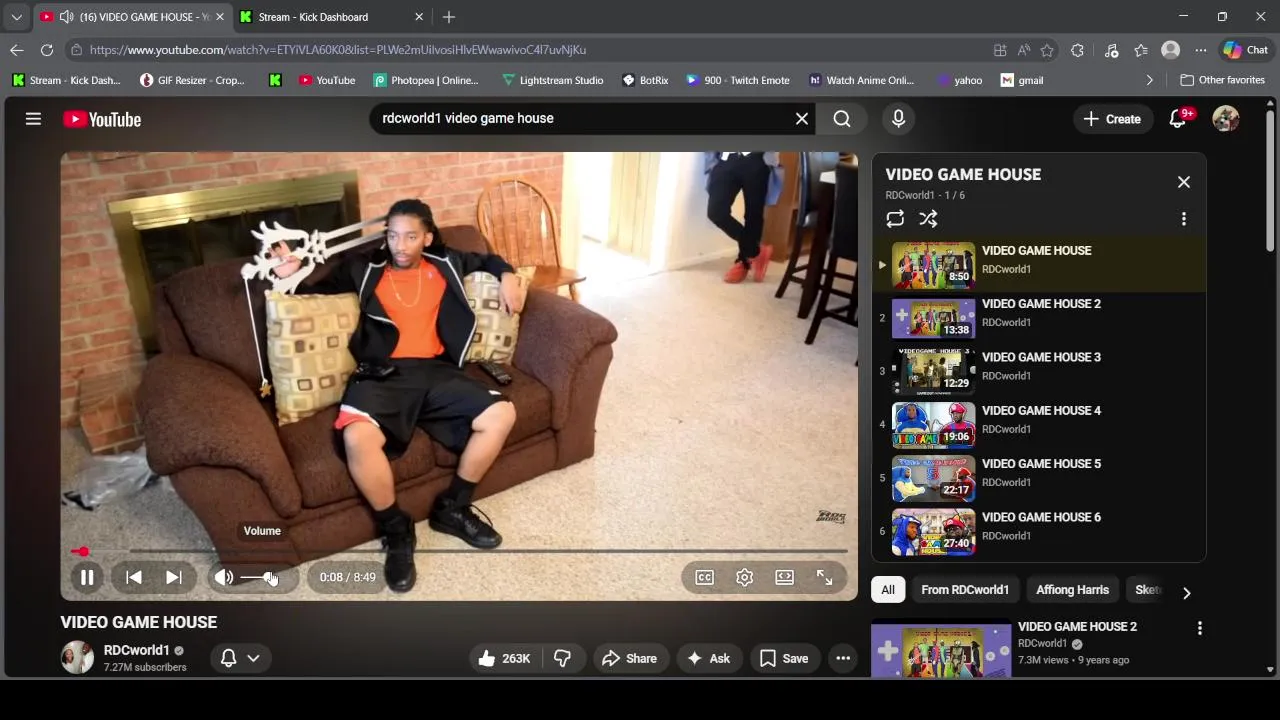The height and width of the screenshot is (720, 1280).
Task: Select VIDEO GAME HOUSE 5 in playlist
Action: click(1039, 477)
